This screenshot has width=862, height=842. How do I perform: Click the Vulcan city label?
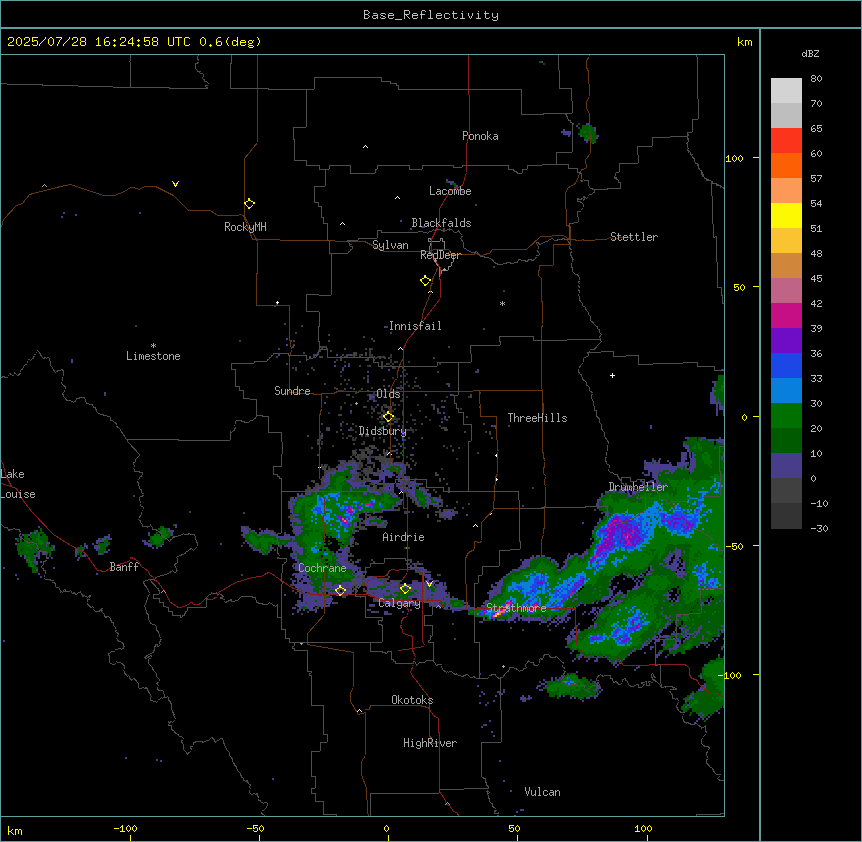point(543,792)
